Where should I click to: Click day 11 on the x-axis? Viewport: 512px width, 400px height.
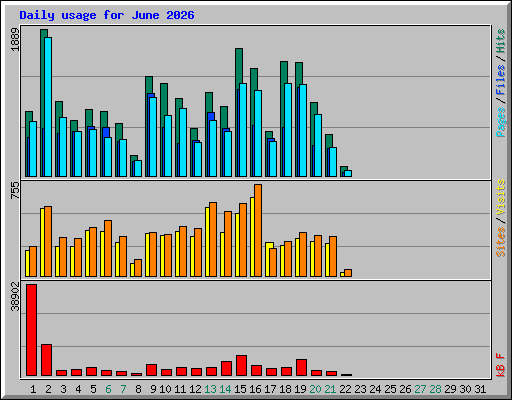click(x=180, y=389)
